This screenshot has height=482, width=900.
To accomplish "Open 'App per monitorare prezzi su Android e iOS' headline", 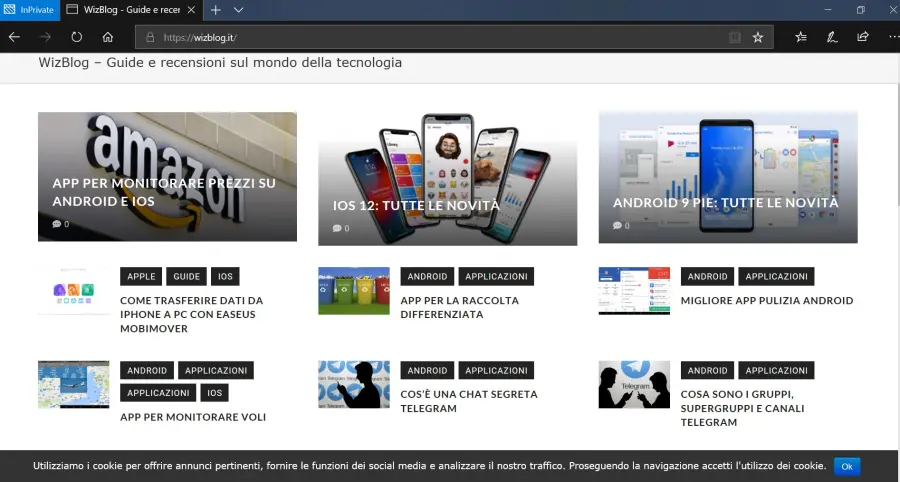I will coord(164,192).
